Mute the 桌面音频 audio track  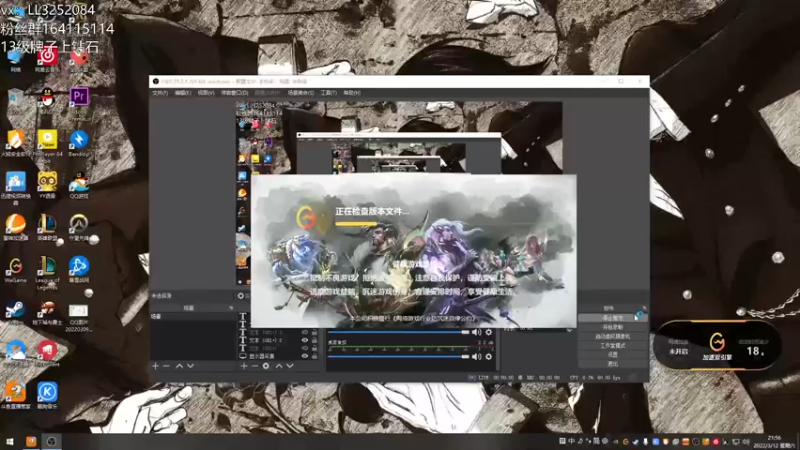(x=477, y=357)
